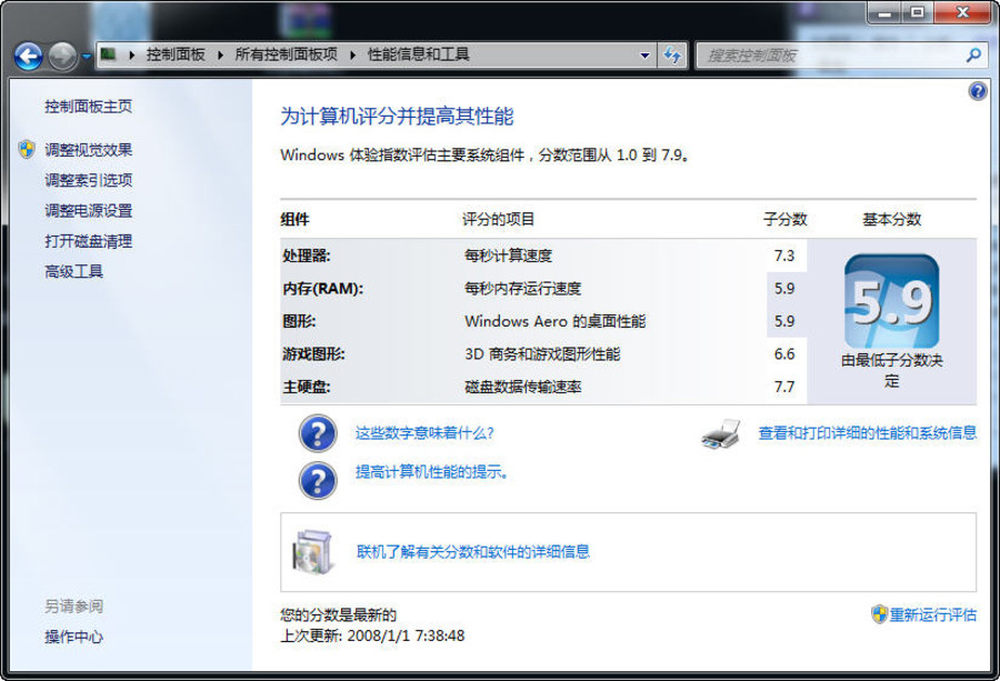This screenshot has width=1000, height=681.
Task: Click 重新运行评估 to re-run assessment
Action: [933, 615]
